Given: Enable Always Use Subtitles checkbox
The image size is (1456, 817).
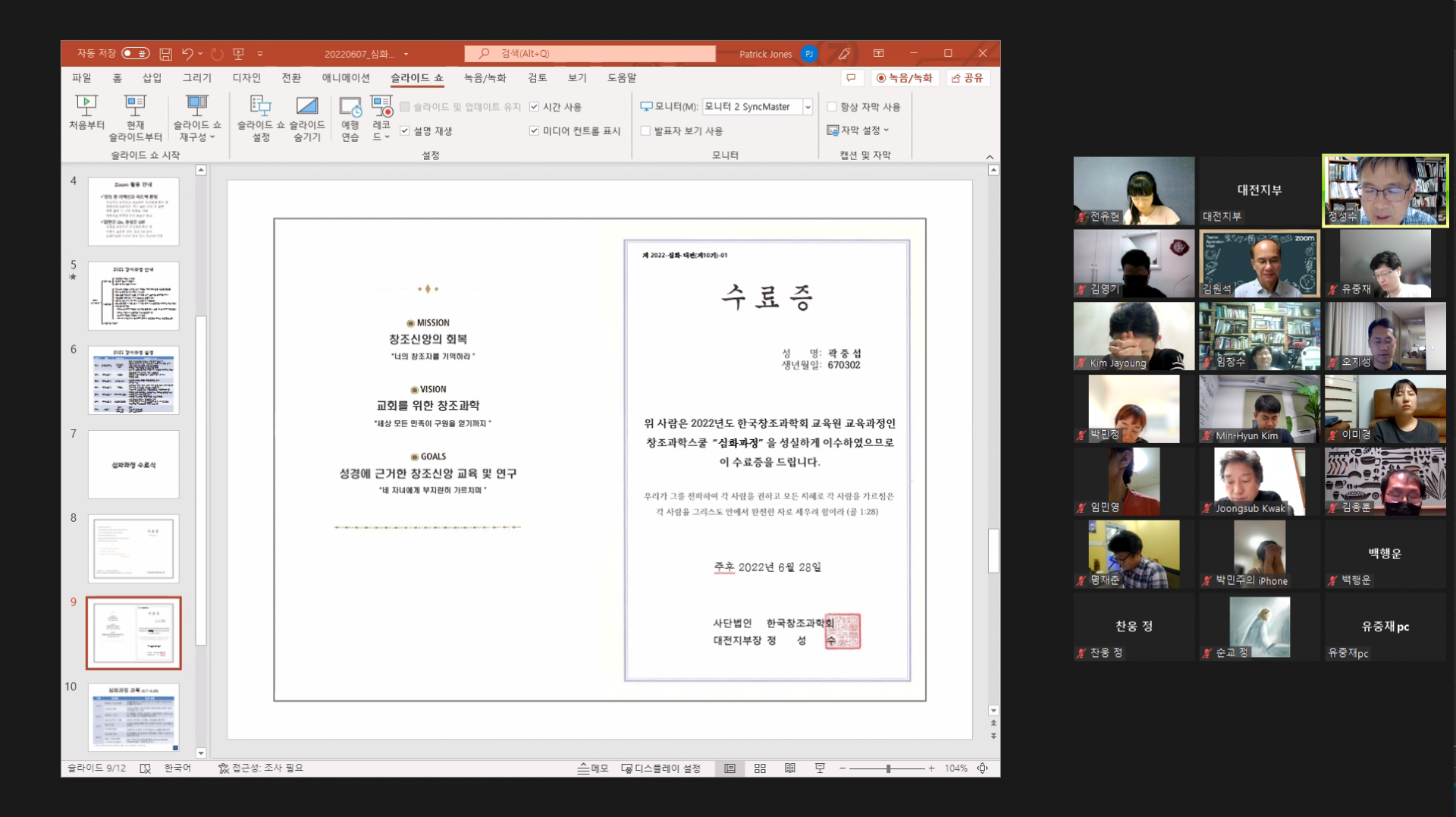Looking at the screenshot, I should pyautogui.click(x=832, y=107).
